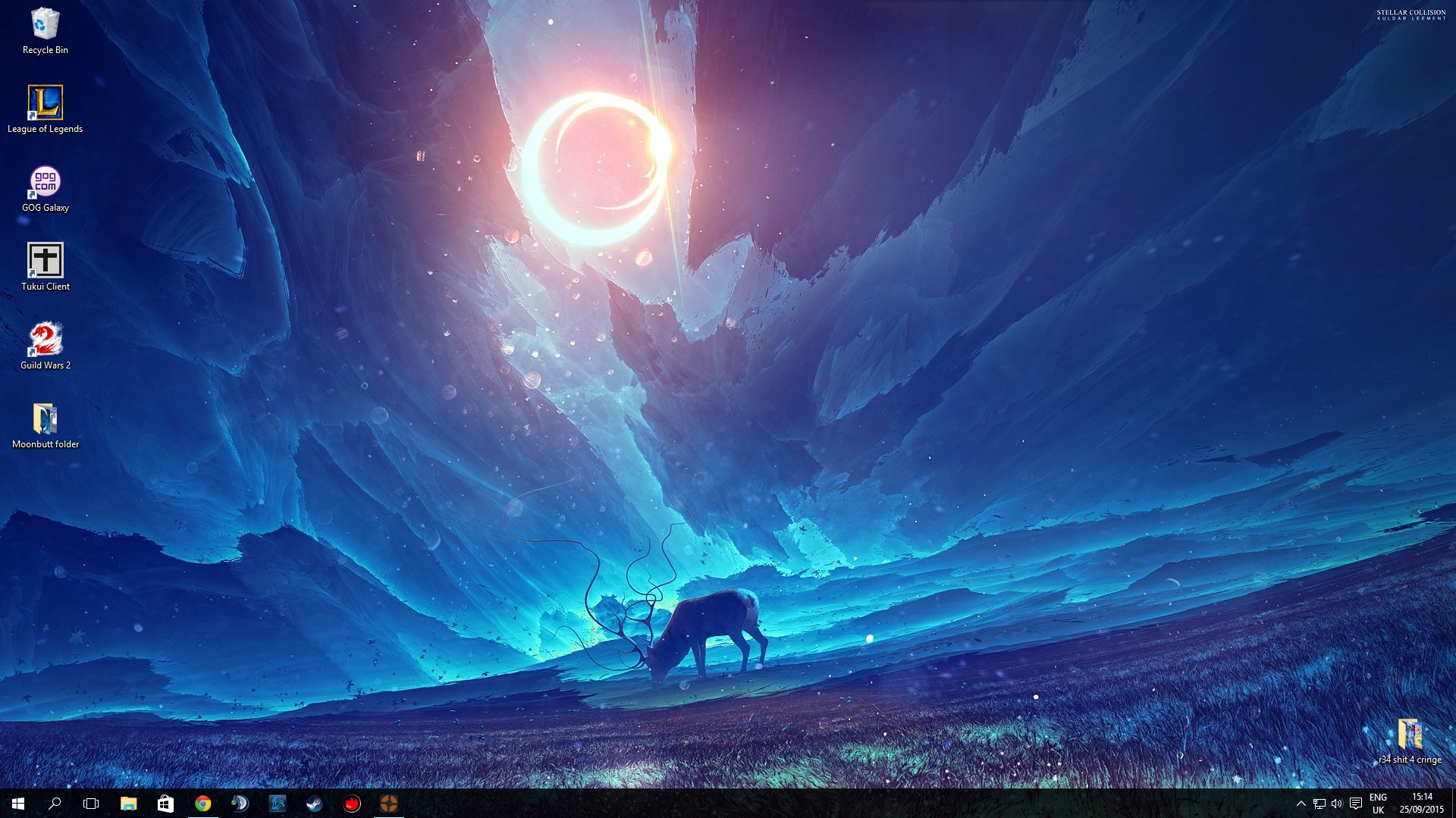
Task: Open Task View from the taskbar
Action: [91, 804]
